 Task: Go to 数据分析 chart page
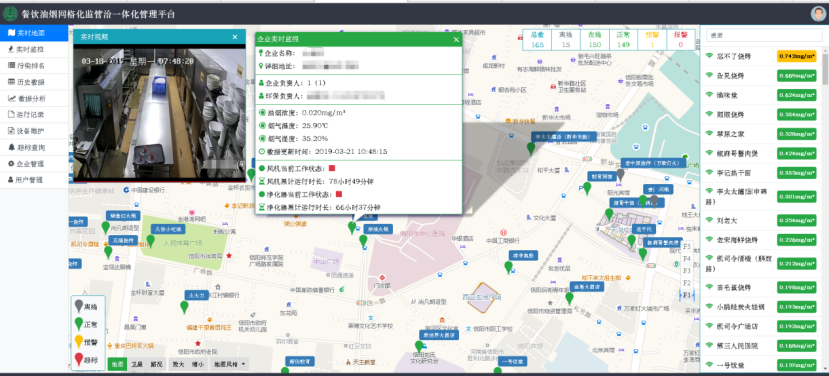[x=34, y=98]
